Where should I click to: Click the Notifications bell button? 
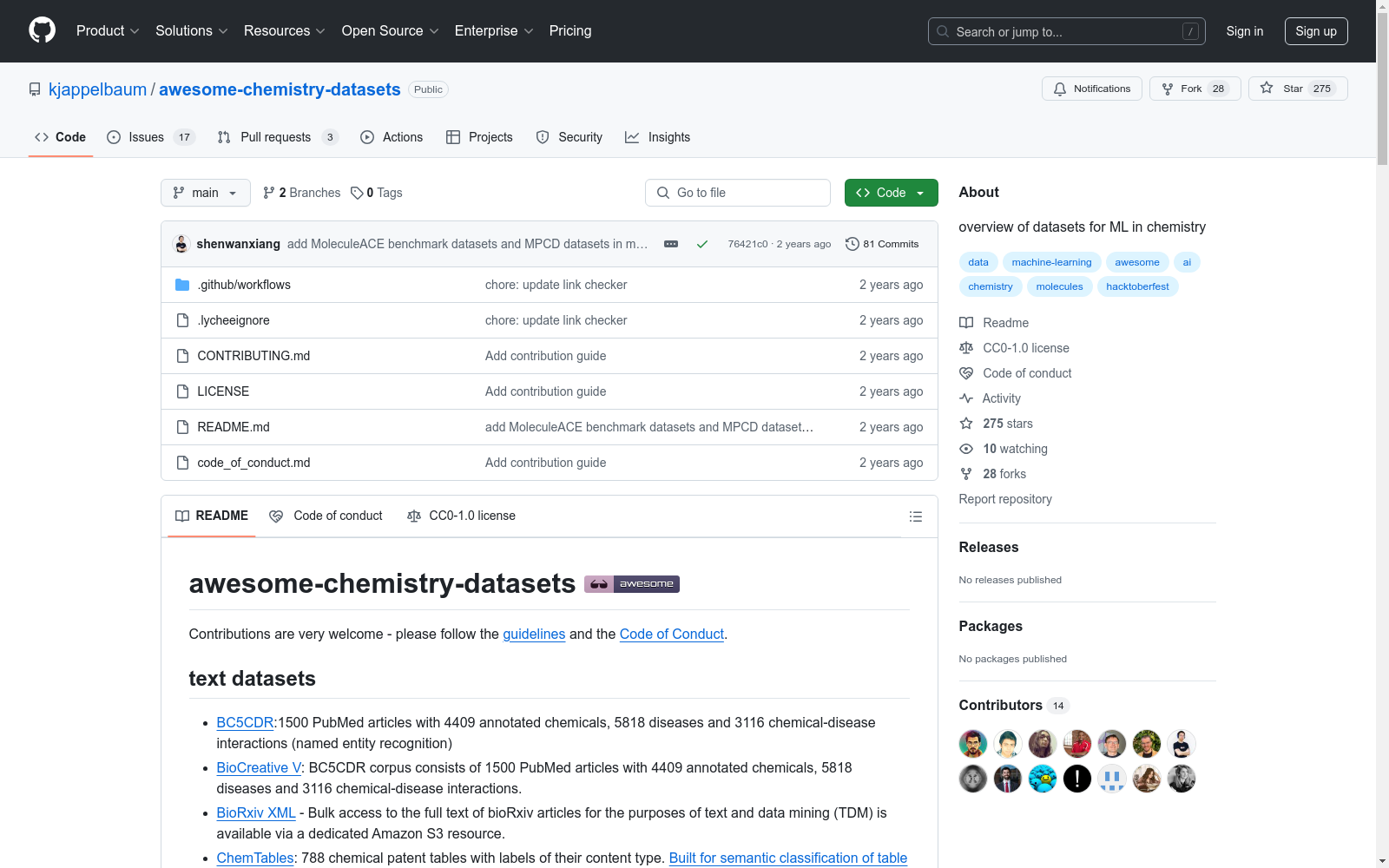coord(1092,89)
